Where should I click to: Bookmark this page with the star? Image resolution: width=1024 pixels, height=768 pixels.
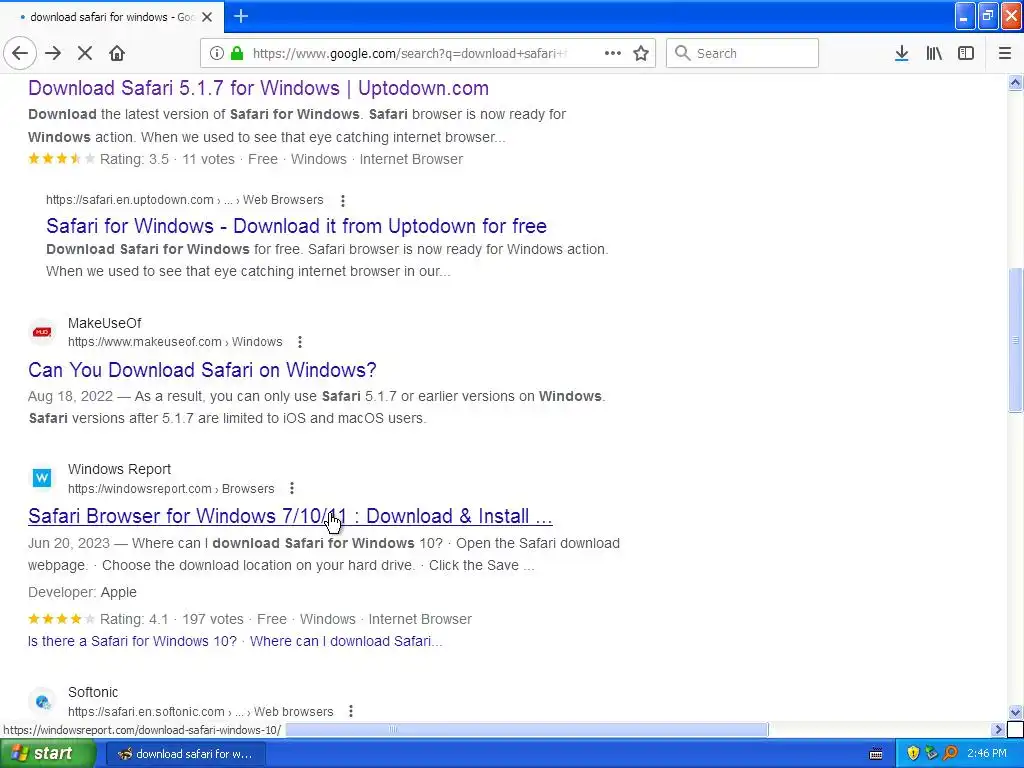641,54
